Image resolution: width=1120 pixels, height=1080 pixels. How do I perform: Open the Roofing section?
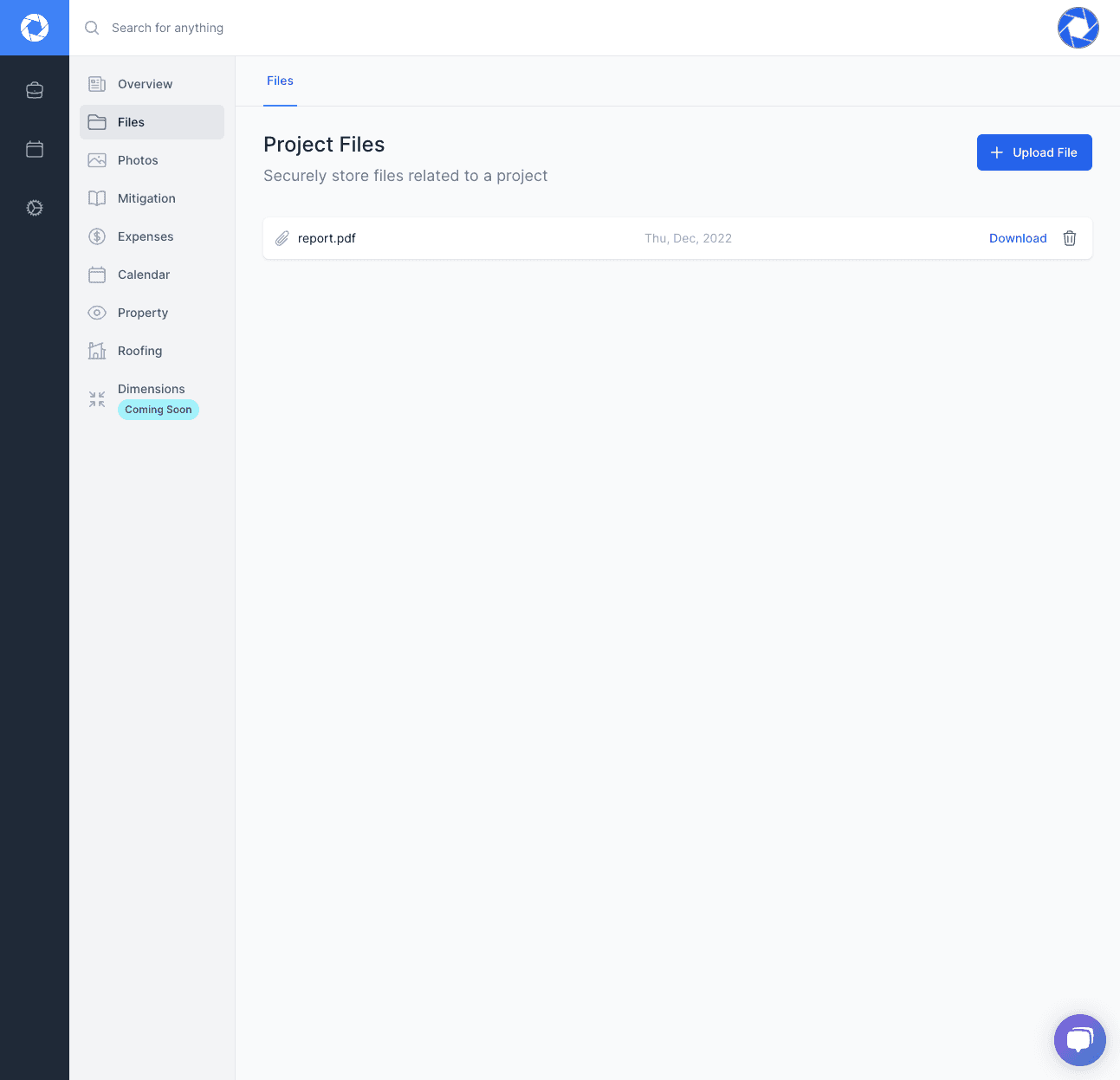click(x=152, y=351)
